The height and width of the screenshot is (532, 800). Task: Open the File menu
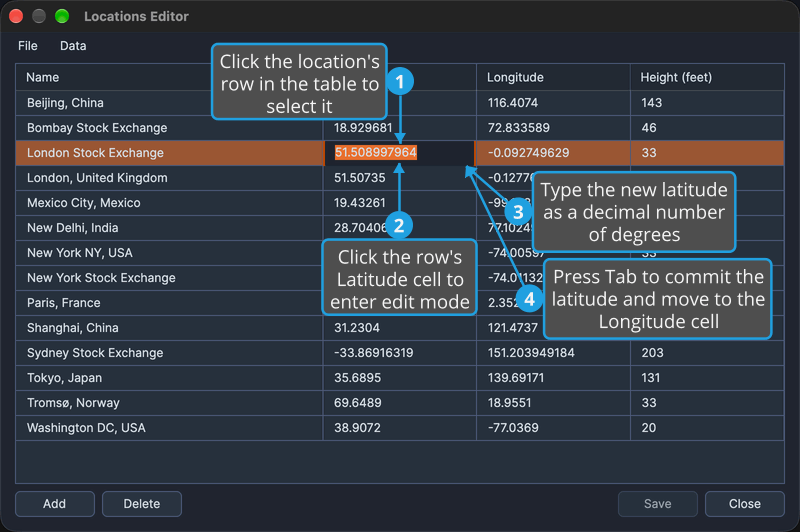click(28, 46)
